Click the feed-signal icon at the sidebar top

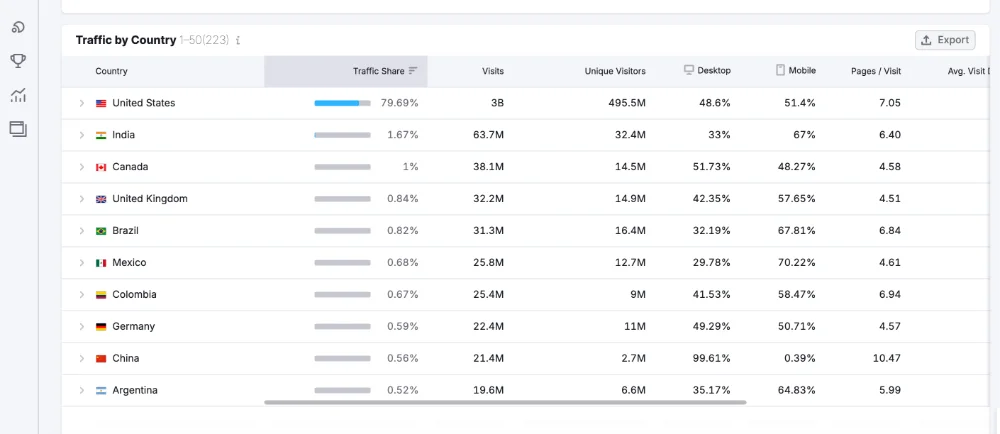pos(18,27)
